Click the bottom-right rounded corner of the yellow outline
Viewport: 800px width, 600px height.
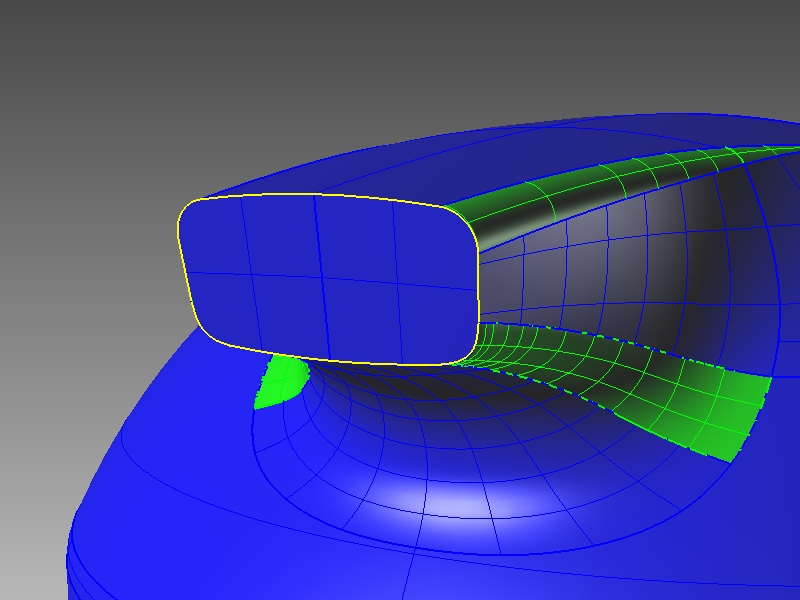click(x=468, y=352)
